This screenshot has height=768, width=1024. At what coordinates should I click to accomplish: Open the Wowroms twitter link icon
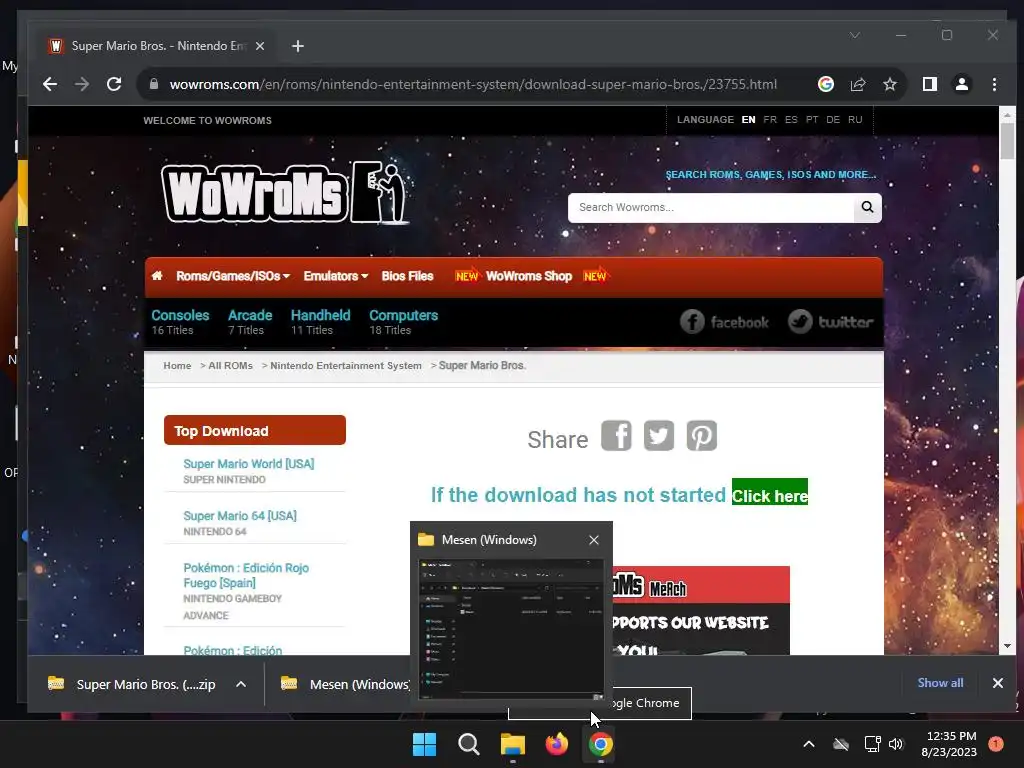click(x=830, y=322)
